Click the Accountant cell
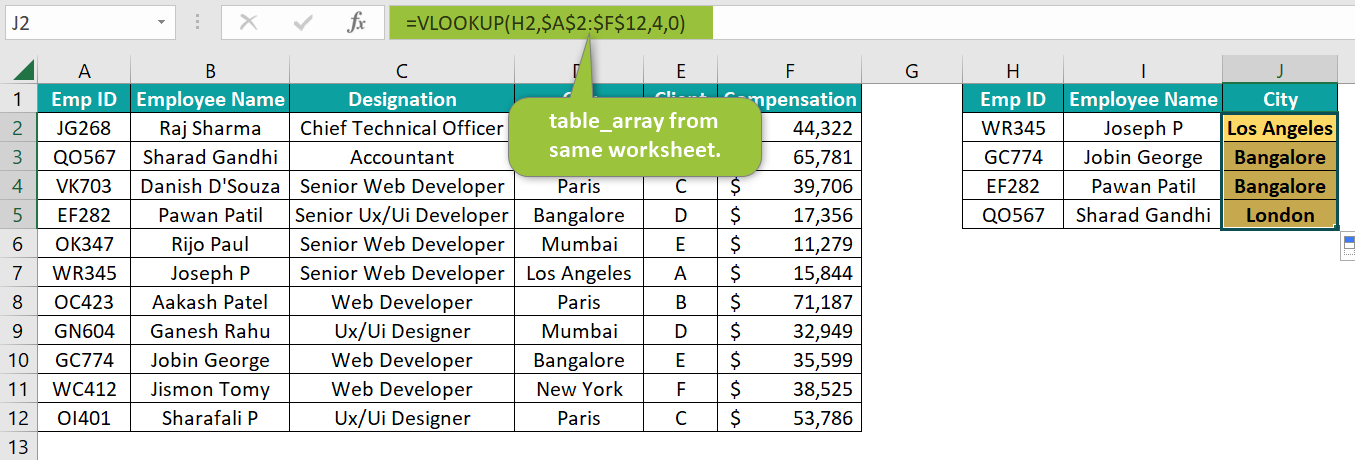 point(402,157)
